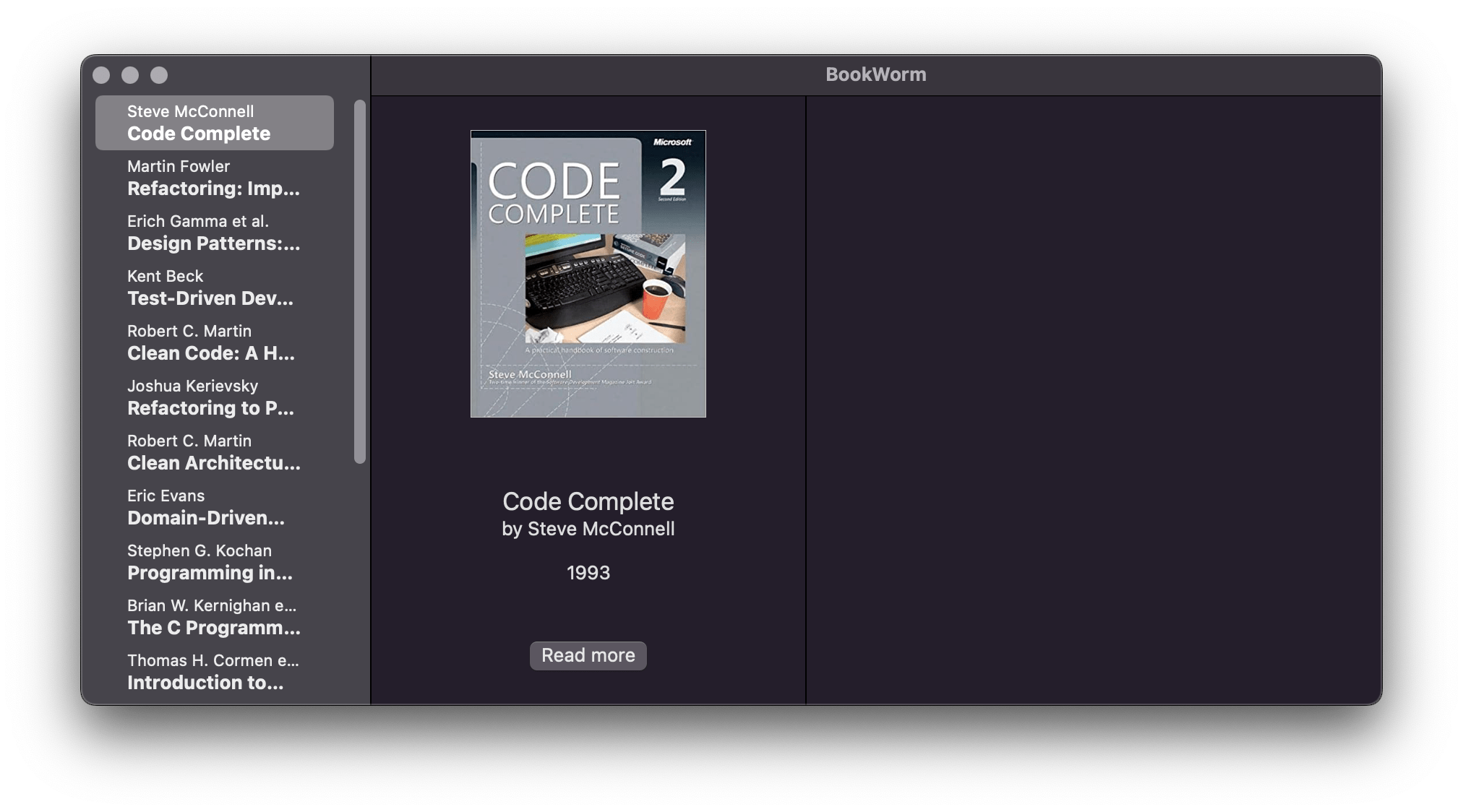Select Design Patterns by Erich Gamma

coord(214,233)
